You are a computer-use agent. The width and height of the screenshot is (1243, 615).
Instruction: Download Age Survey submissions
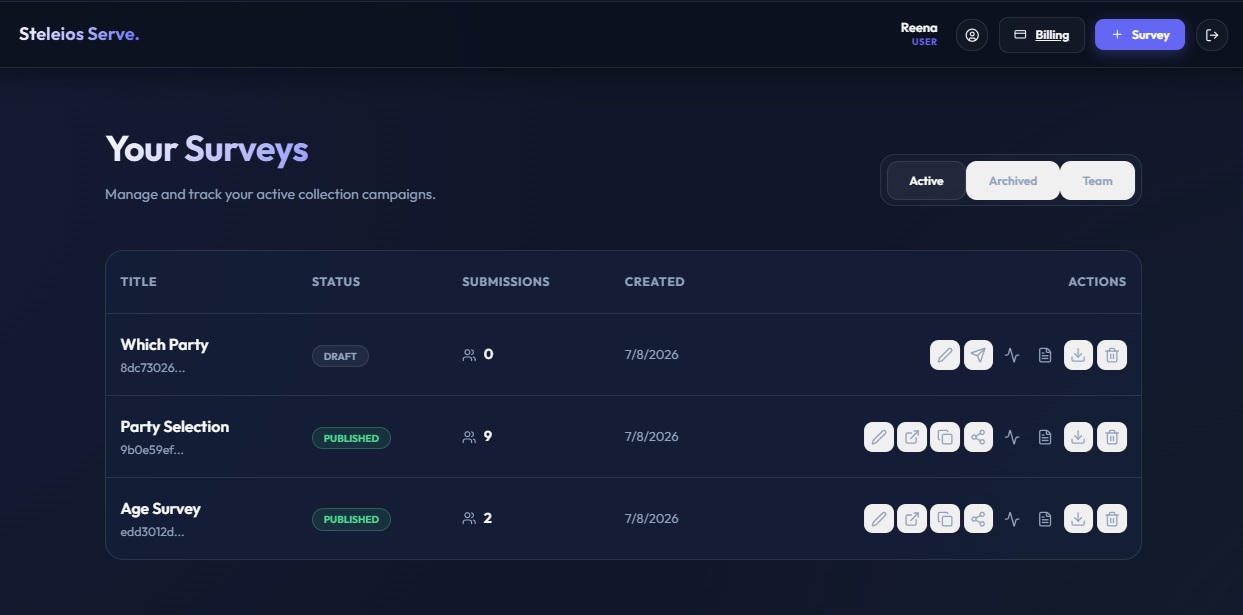pyautogui.click(x=1078, y=519)
